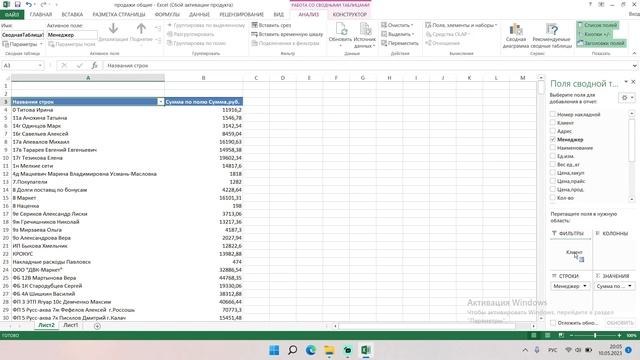Click the PivotTable name input box
Viewport: 640px width, 360px height.
[22, 35]
